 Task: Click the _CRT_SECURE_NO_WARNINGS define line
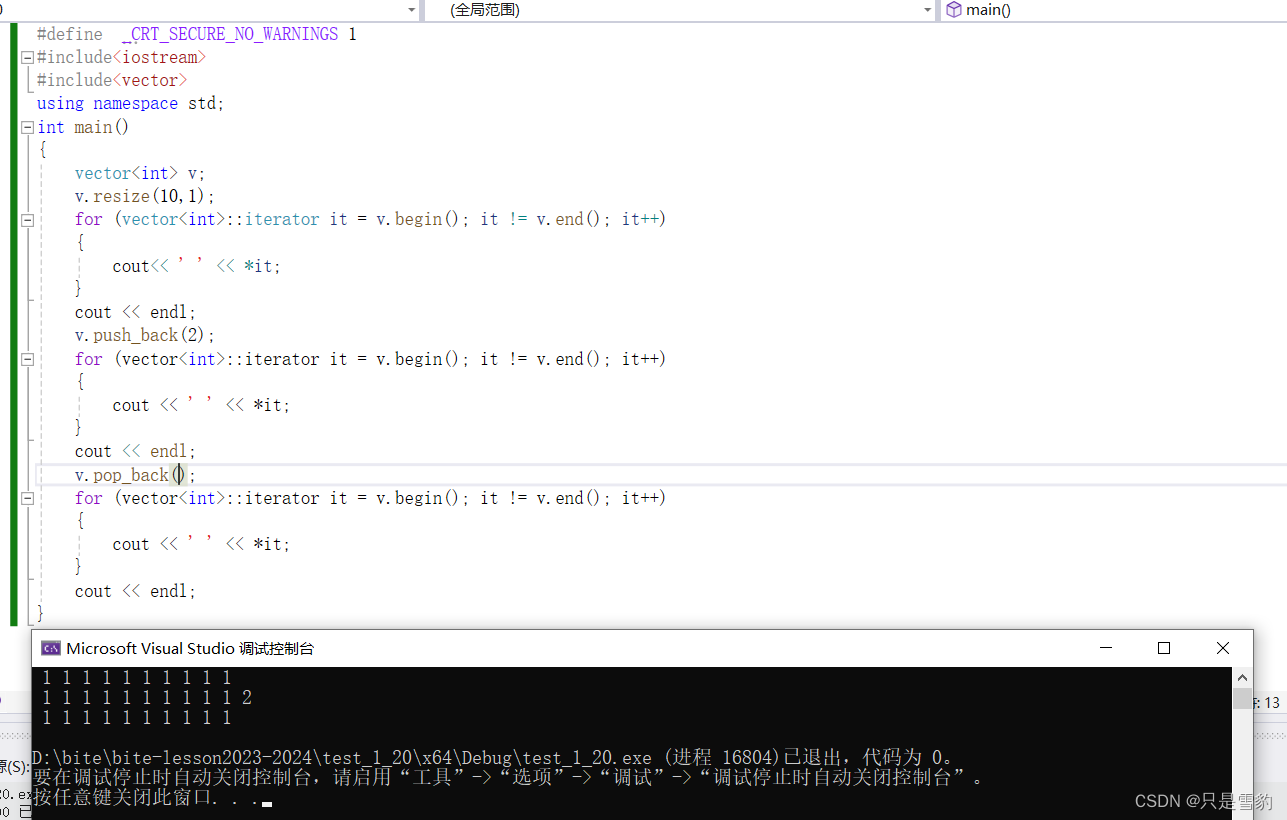pos(197,34)
